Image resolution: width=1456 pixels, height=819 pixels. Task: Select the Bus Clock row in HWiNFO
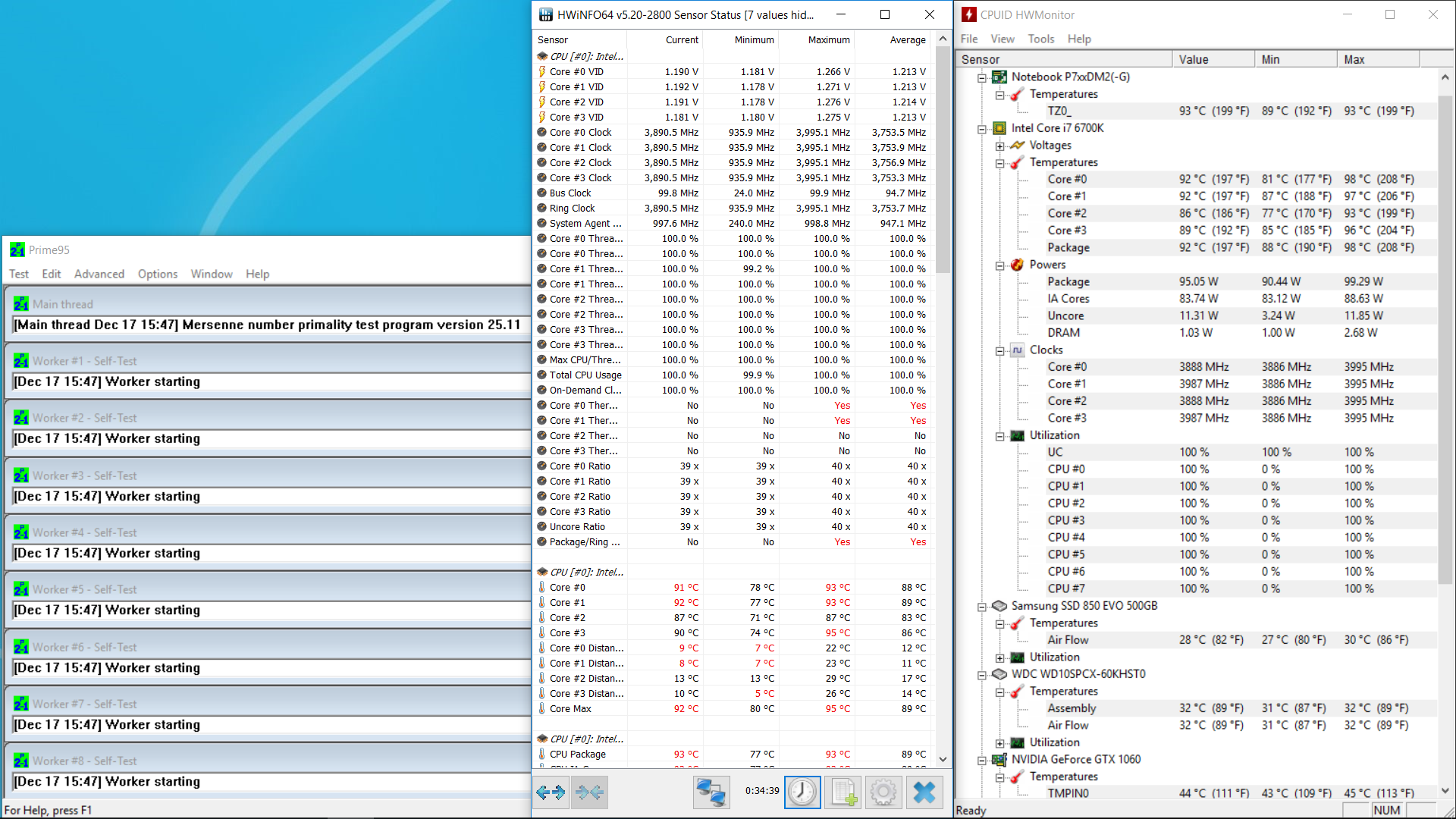[x=733, y=193]
